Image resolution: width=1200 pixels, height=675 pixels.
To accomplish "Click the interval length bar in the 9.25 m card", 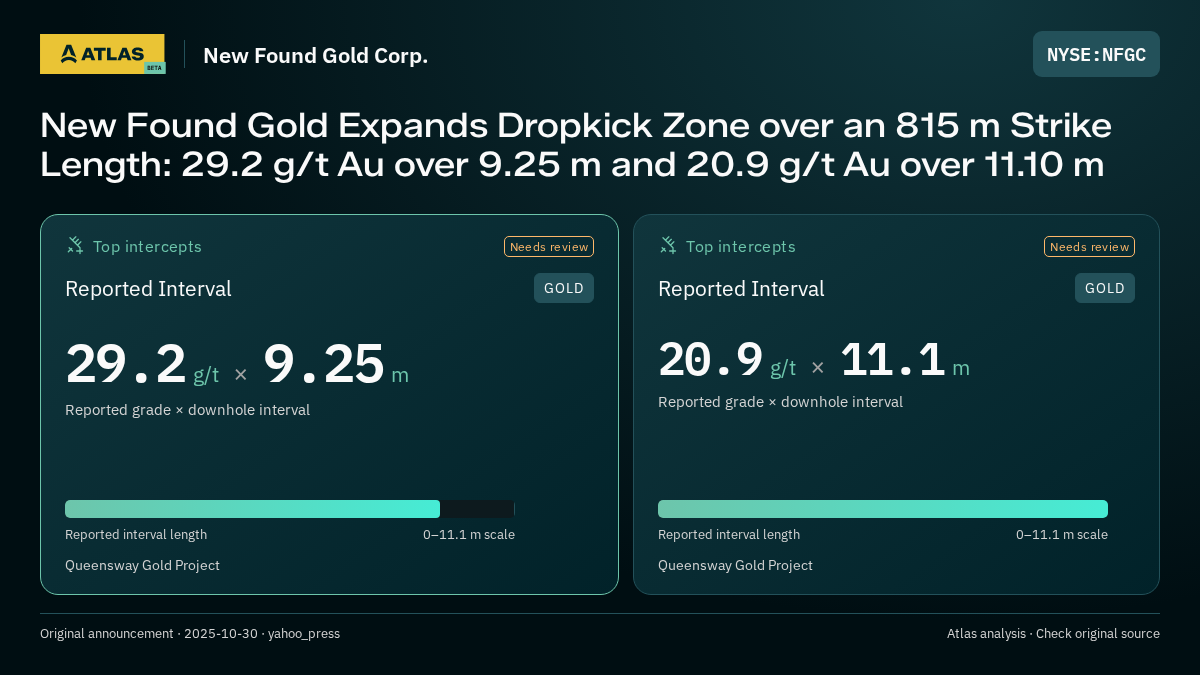I will click(290, 509).
